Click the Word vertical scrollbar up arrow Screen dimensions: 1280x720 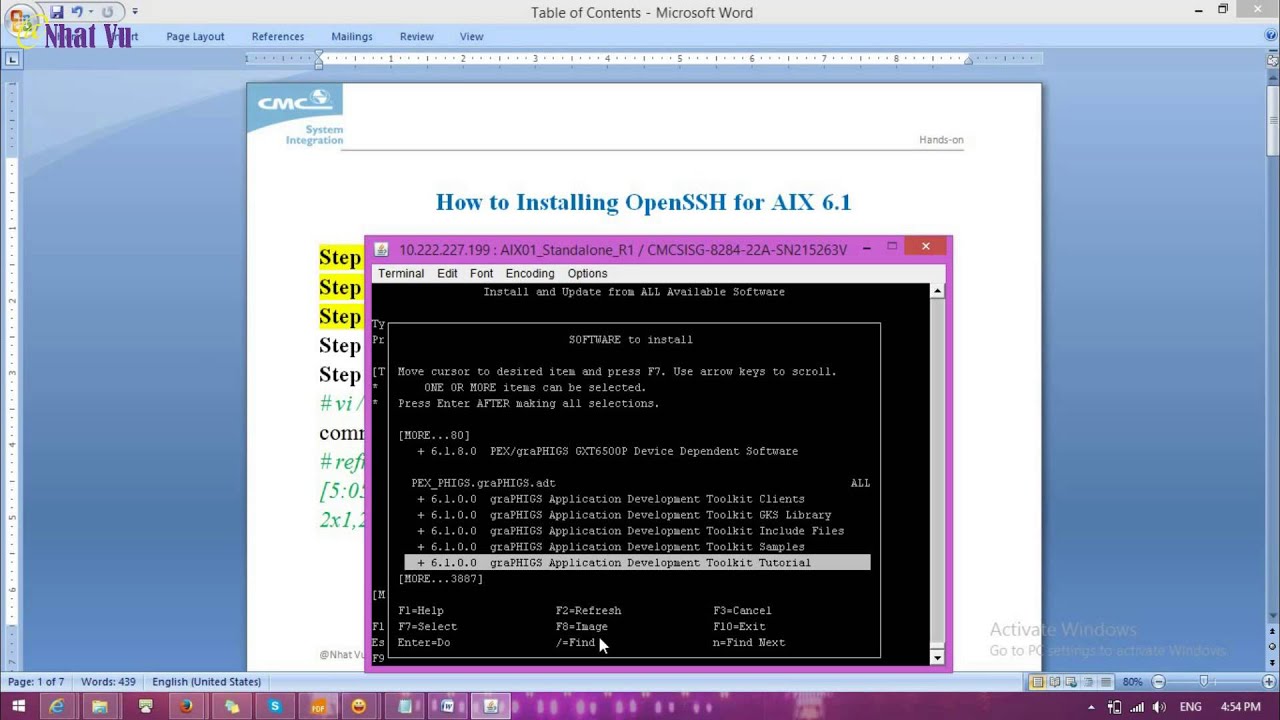pyautogui.click(x=1272, y=75)
